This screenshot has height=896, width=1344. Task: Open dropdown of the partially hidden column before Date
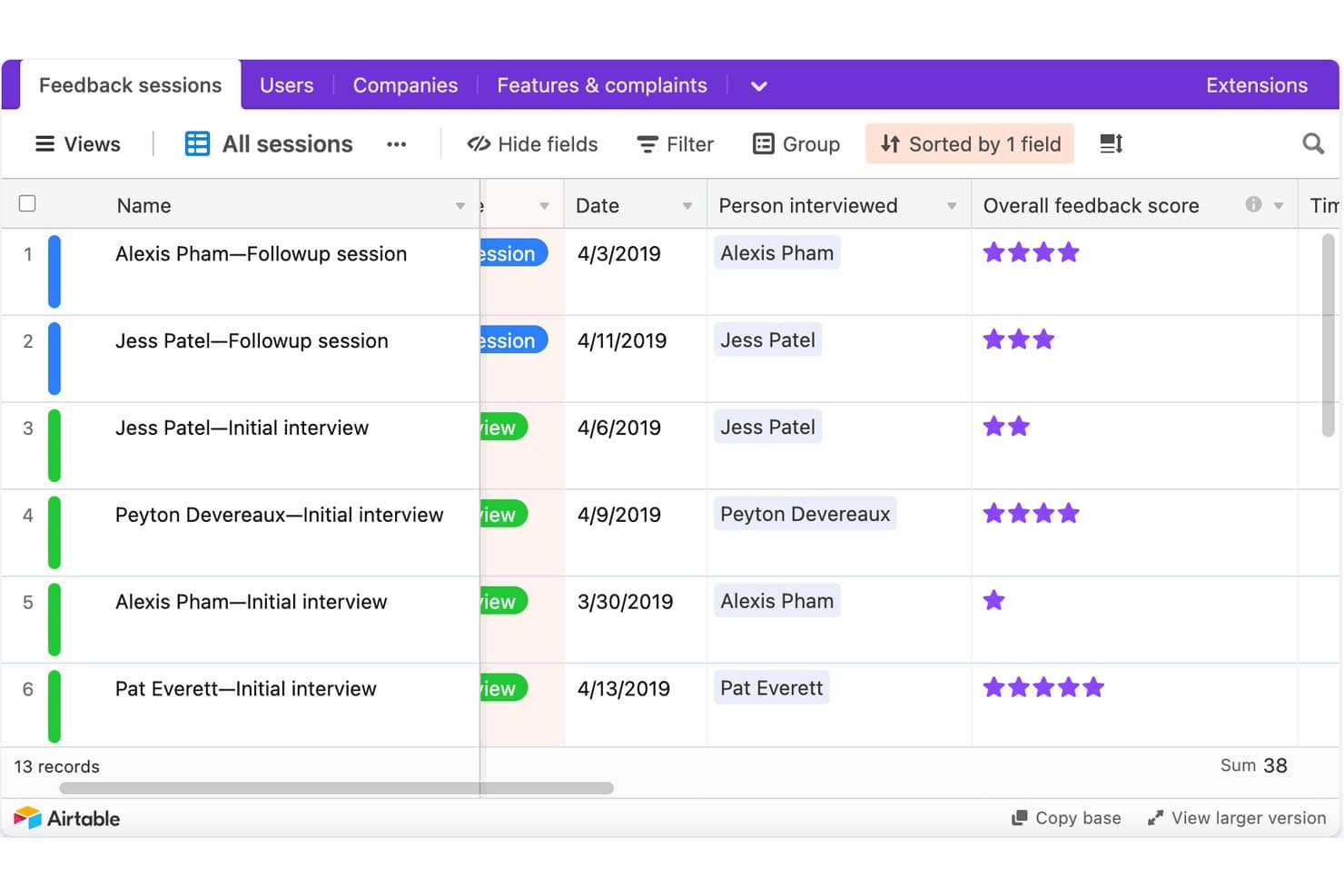point(544,206)
